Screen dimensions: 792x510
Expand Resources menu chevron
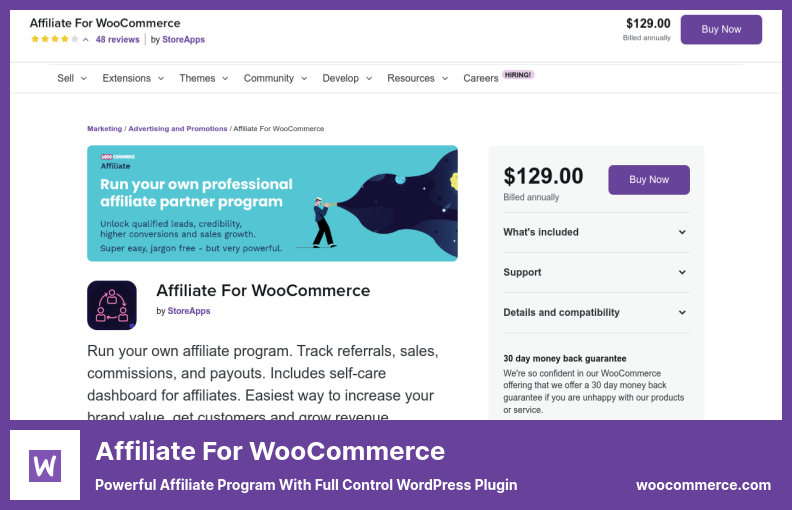(445, 78)
